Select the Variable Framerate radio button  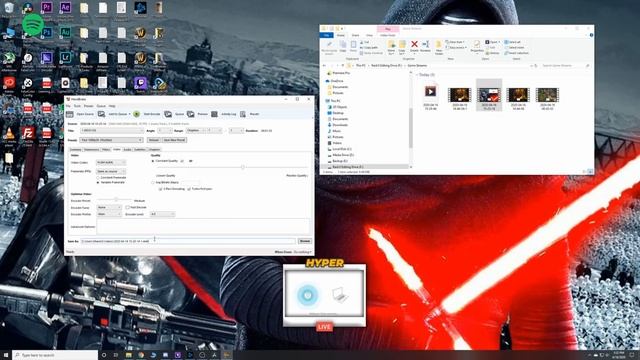[98, 182]
